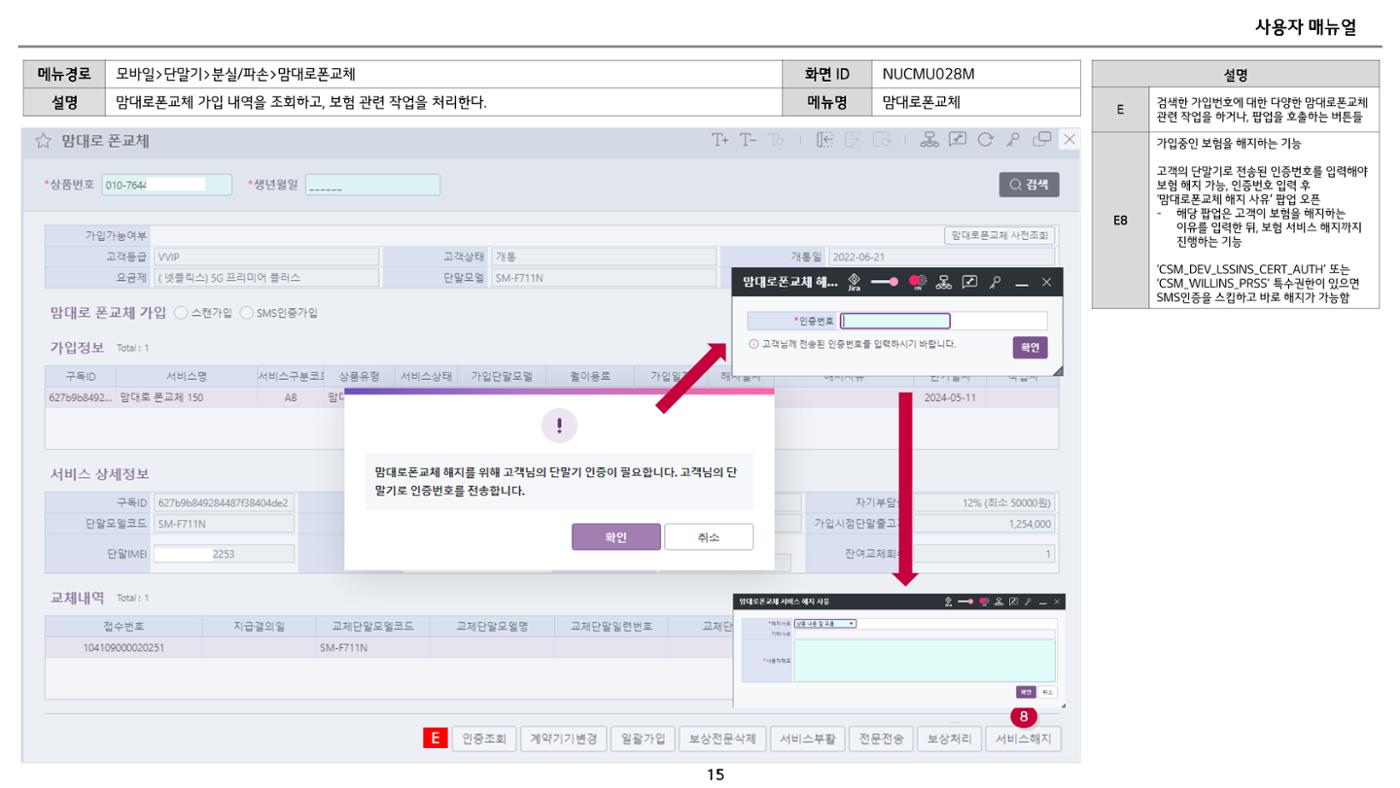Image resolution: width=1400 pixels, height=788 pixels.
Task: Click 보상전문삭제 button
Action: click(724, 739)
